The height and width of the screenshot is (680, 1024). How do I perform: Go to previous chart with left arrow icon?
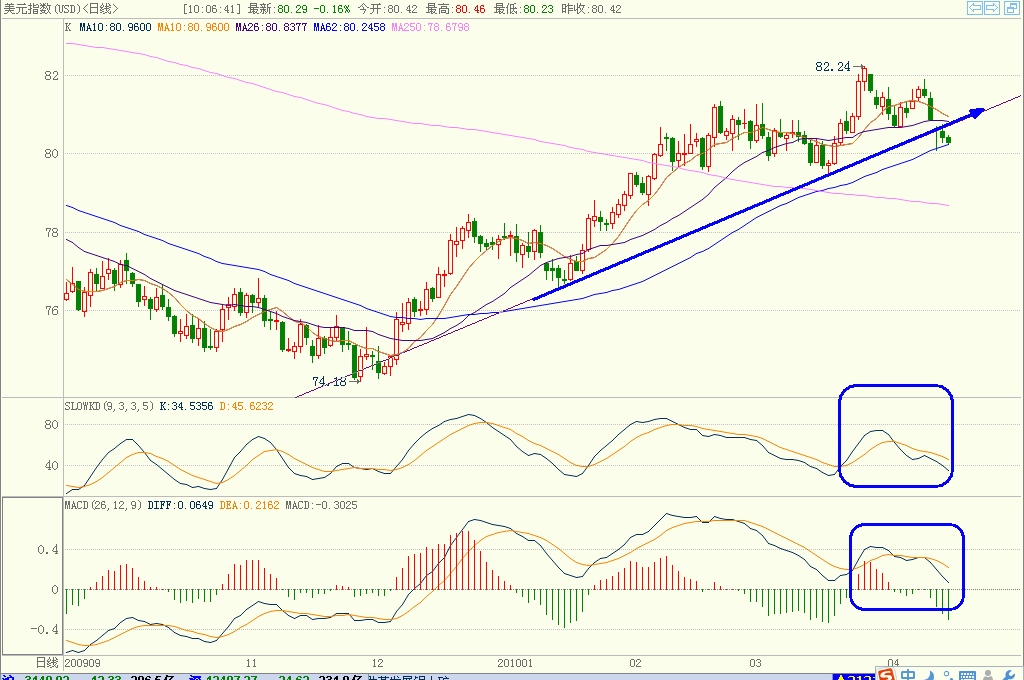(974, 8)
